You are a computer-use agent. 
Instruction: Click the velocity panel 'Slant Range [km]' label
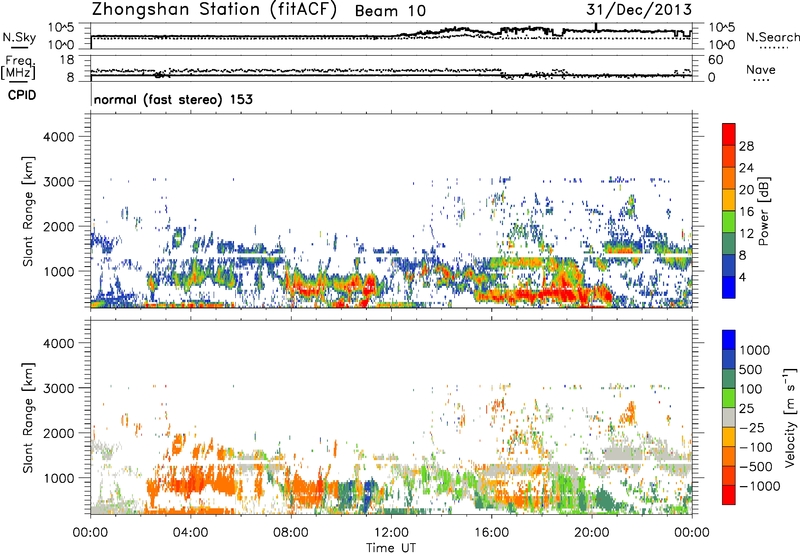pyautogui.click(x=28, y=417)
